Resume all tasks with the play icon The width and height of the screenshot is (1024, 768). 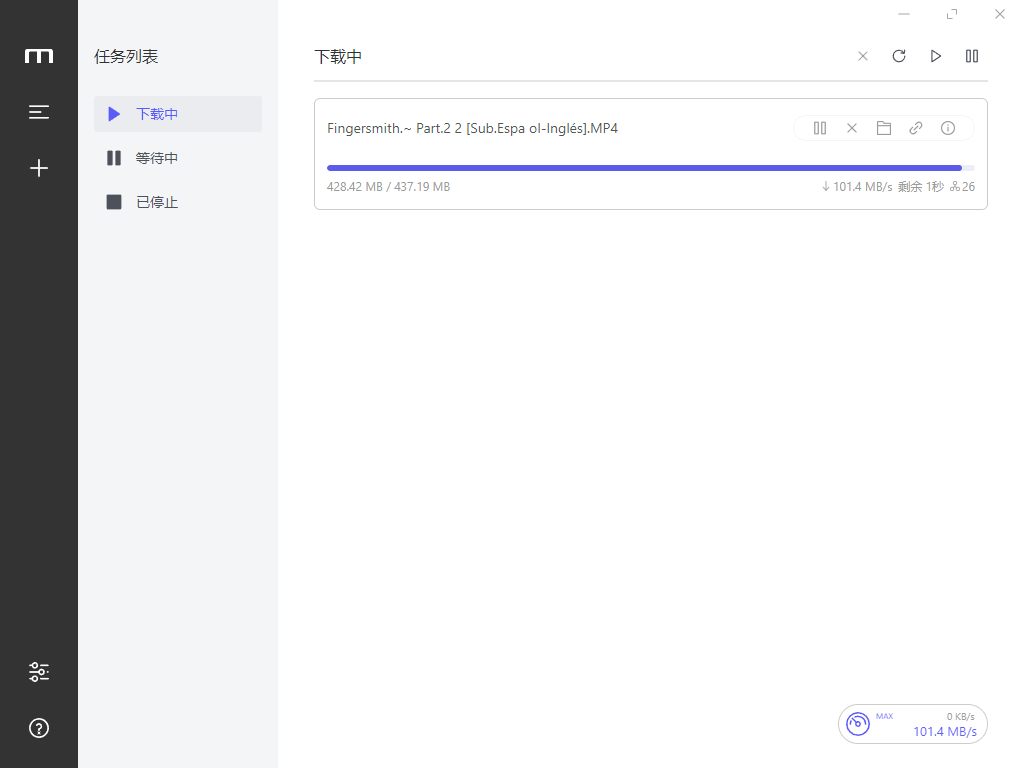936,56
